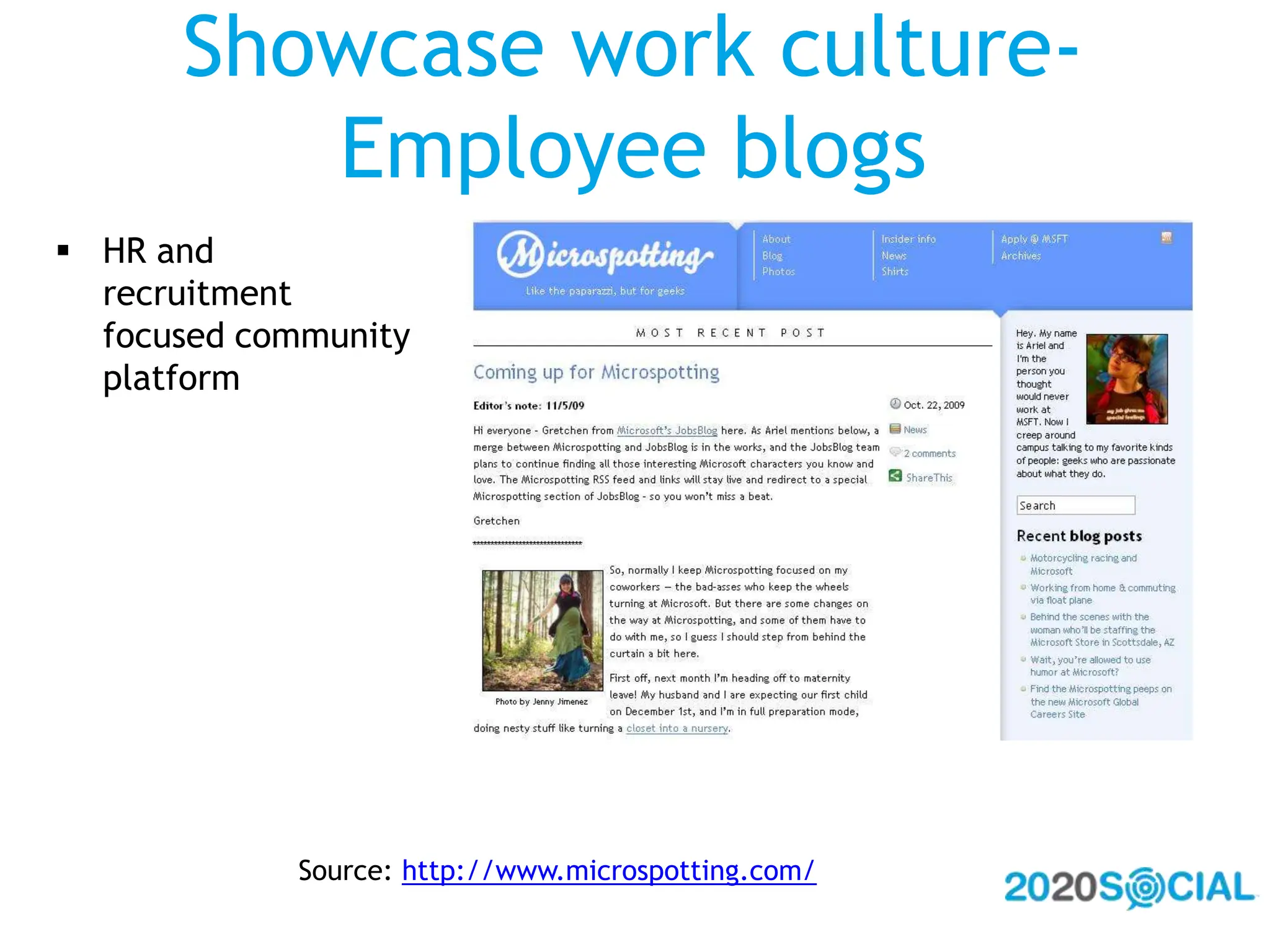Open the Apply @ MSFT menu item
Screen dimensions: 1270x952
(x=1034, y=239)
